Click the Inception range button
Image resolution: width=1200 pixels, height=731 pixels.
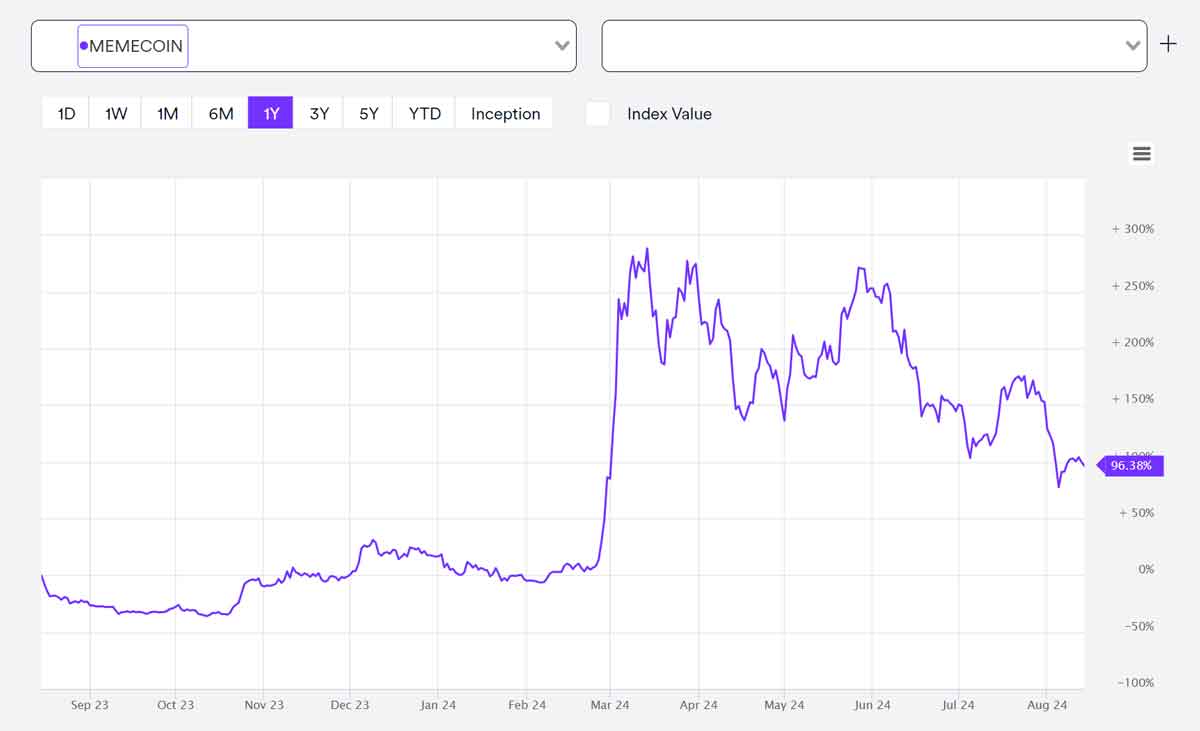point(505,114)
